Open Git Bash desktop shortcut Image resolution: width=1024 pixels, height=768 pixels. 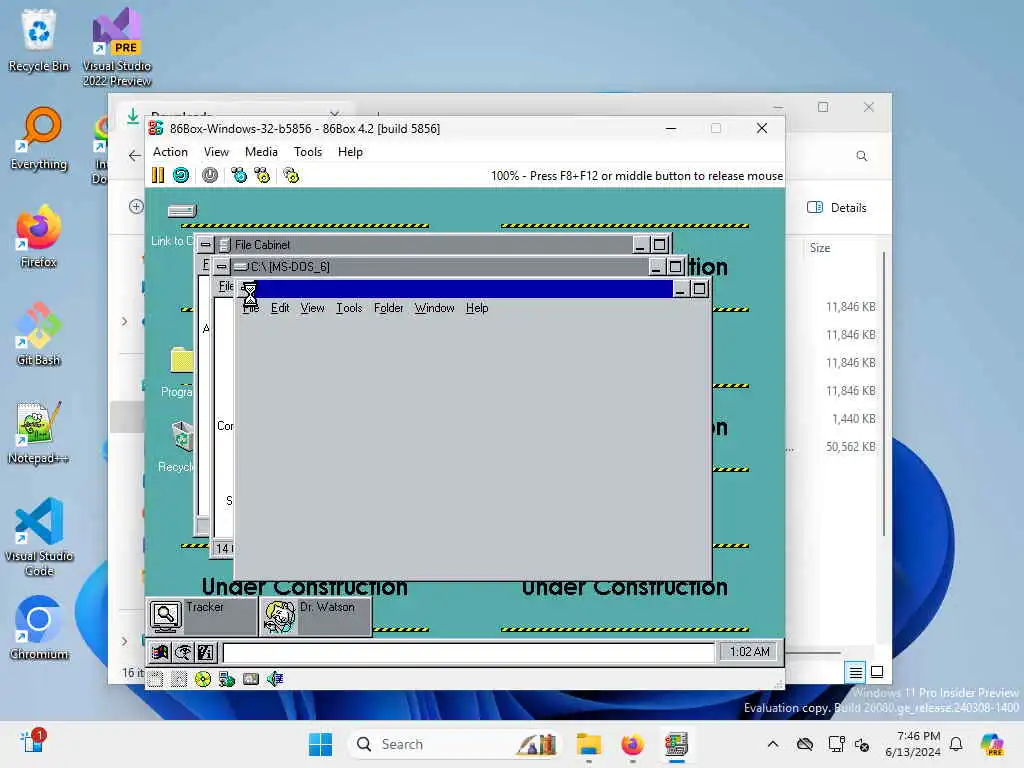(39, 334)
